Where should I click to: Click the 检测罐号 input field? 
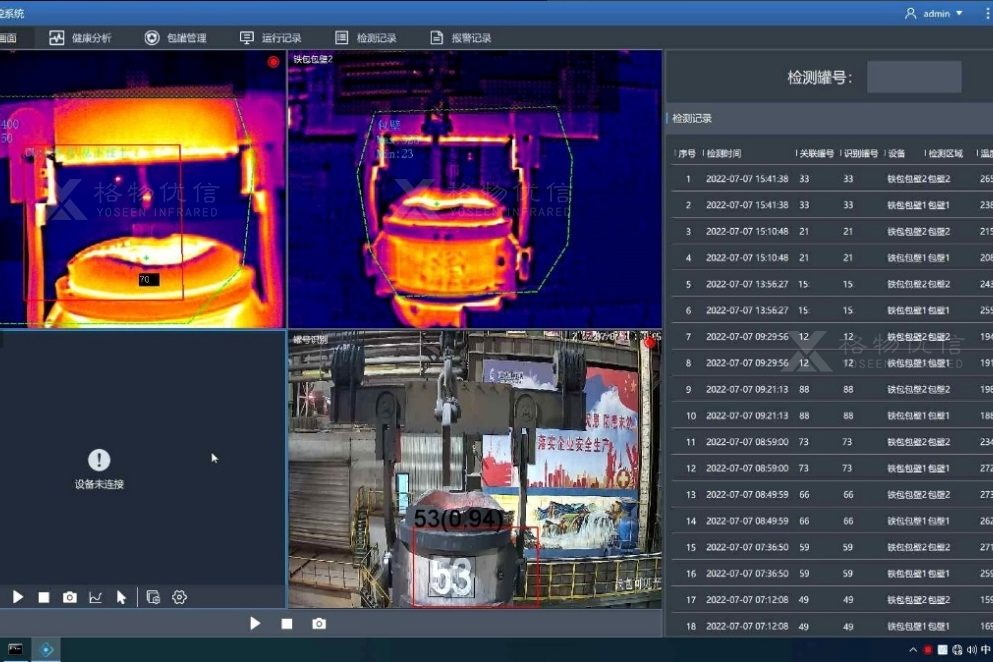pos(913,77)
